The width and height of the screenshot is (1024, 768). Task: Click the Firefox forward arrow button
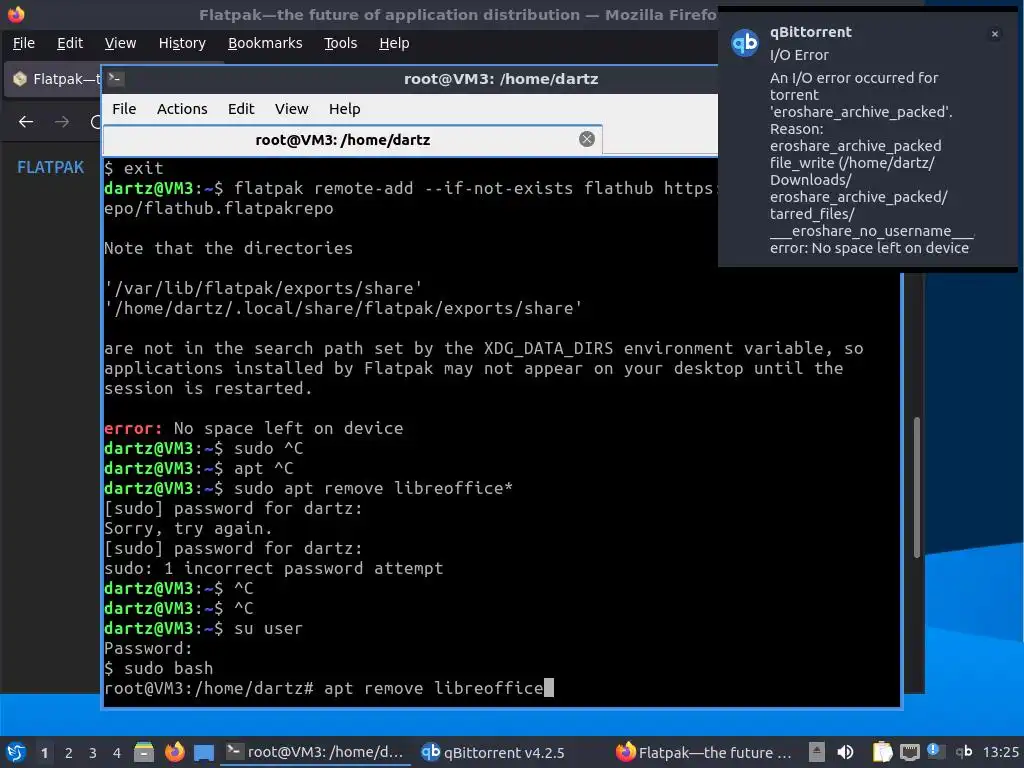tap(62, 121)
